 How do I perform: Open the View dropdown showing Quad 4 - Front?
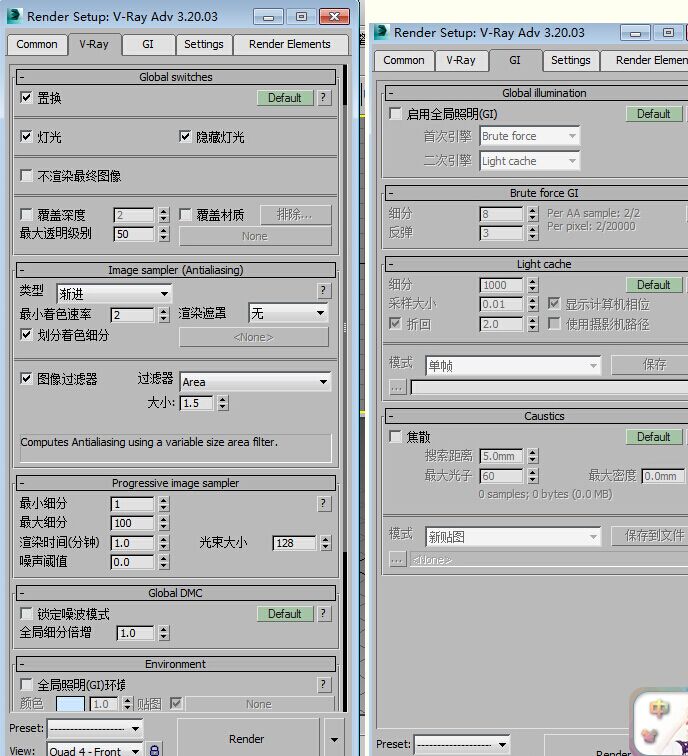pyautogui.click(x=94, y=750)
